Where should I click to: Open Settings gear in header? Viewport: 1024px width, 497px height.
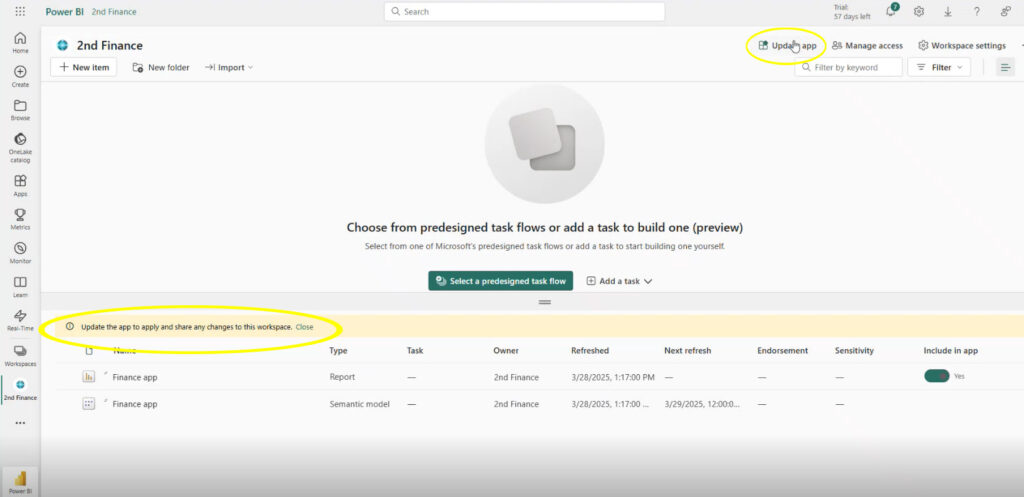919,12
